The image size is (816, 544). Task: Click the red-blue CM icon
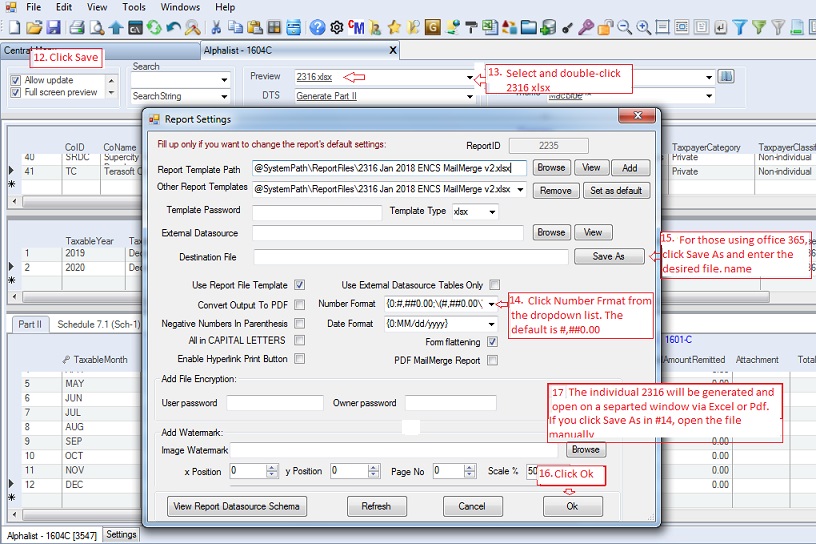pyautogui.click(x=356, y=27)
